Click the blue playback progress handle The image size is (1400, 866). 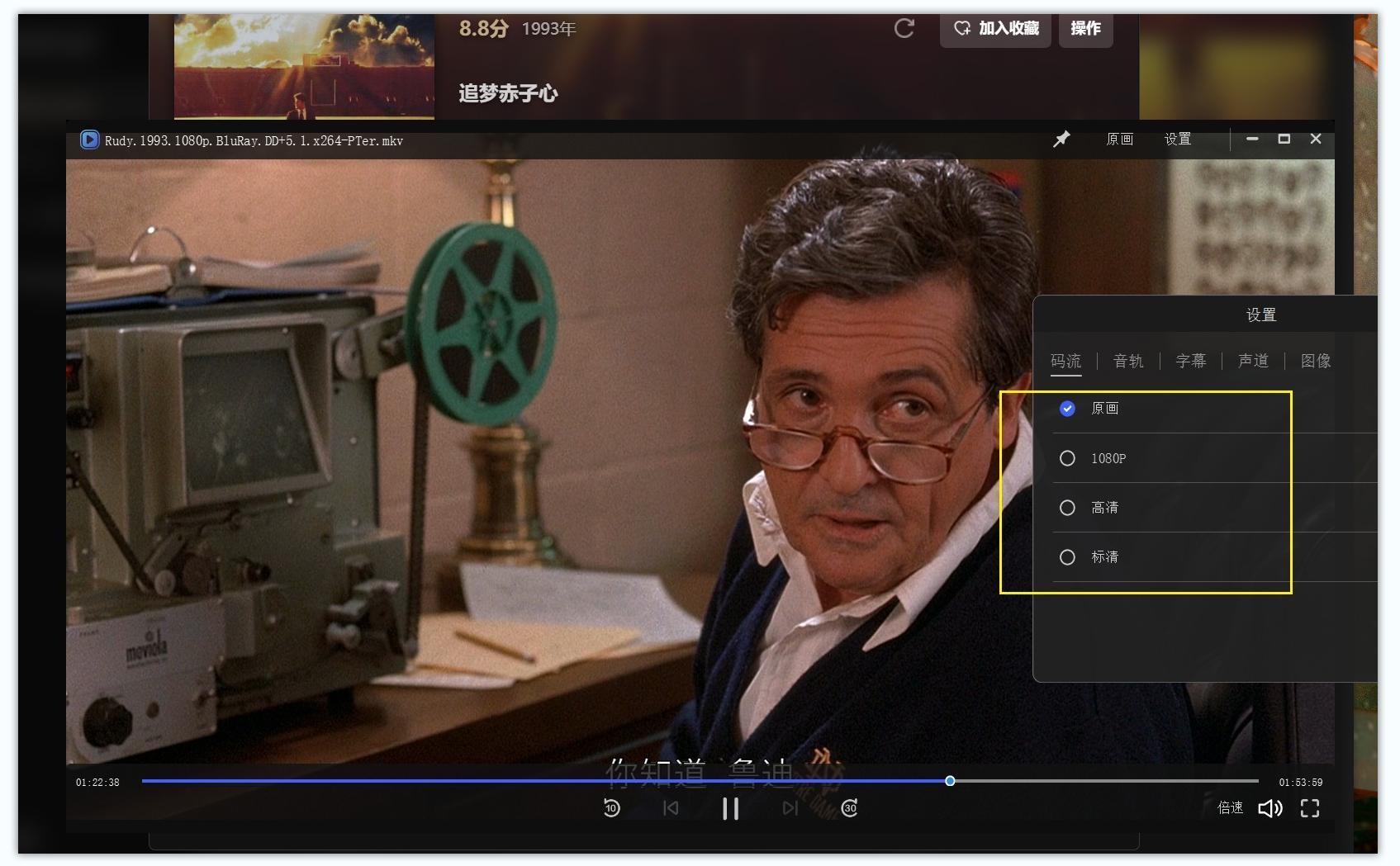pyautogui.click(x=950, y=781)
